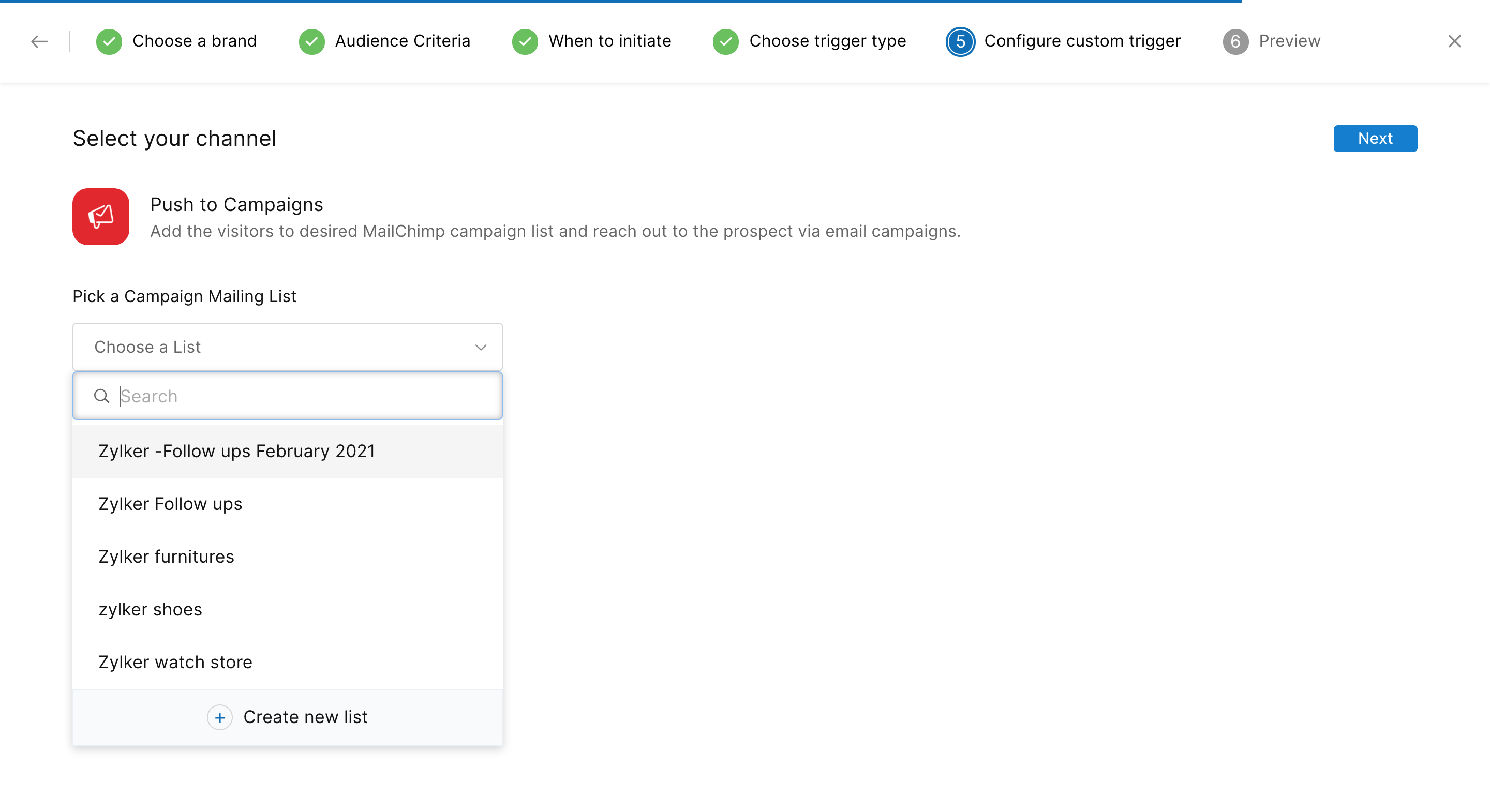The image size is (1490, 812).
Task: Select Zylker -Follow ups February 2021 list
Action: click(x=236, y=451)
